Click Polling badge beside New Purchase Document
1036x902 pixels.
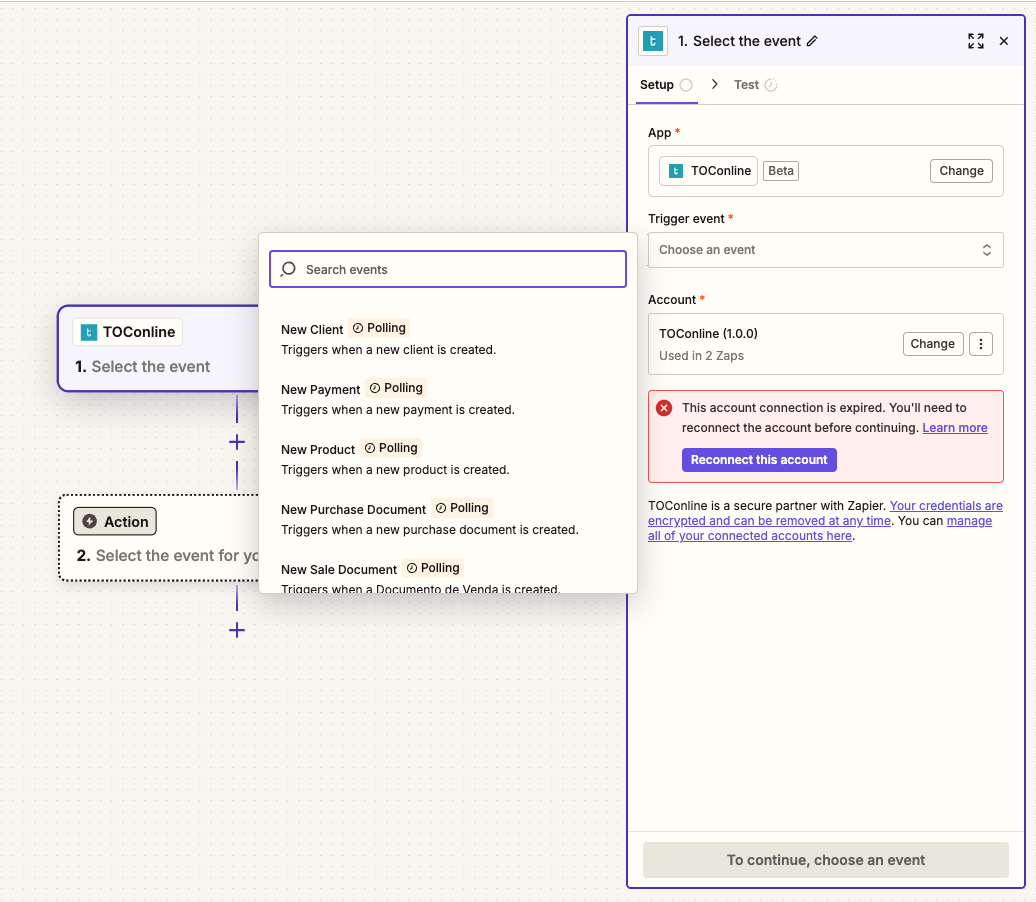(462, 508)
